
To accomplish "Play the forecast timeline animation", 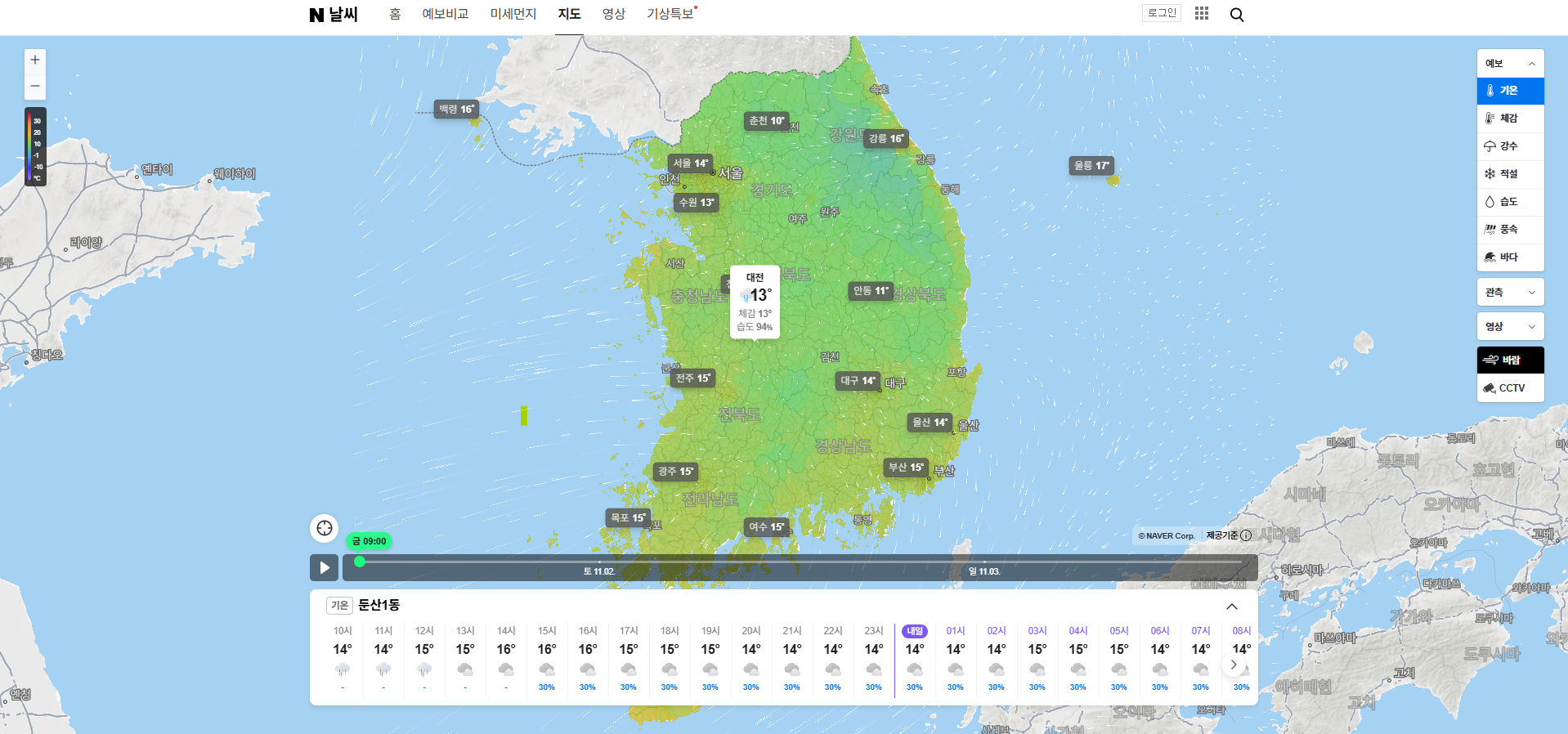I will [x=324, y=567].
